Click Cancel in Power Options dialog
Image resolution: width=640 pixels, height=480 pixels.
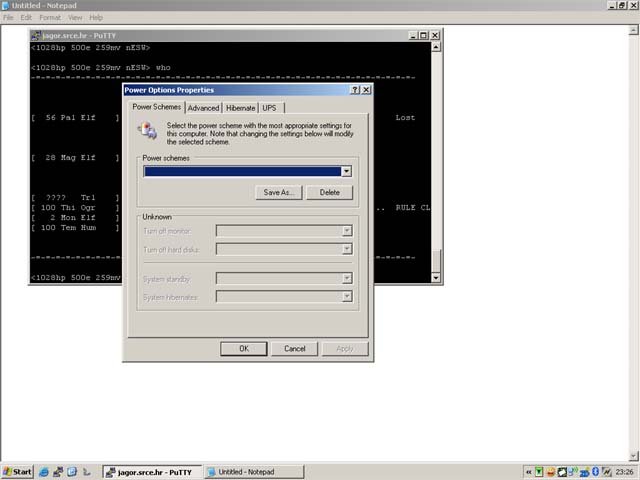(x=295, y=349)
